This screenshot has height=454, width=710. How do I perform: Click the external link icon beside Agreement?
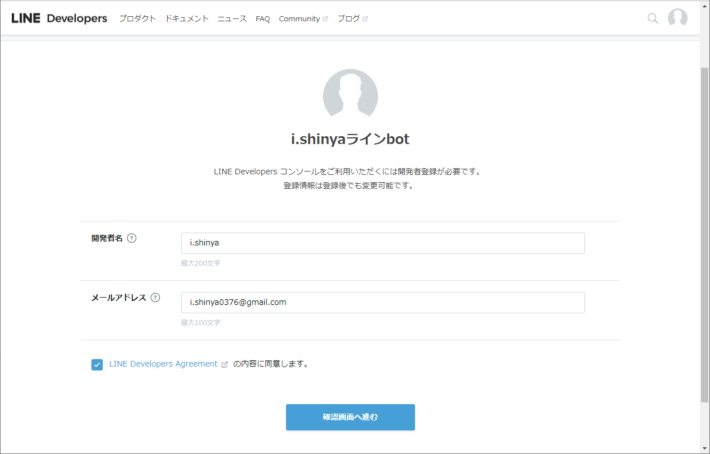point(224,364)
